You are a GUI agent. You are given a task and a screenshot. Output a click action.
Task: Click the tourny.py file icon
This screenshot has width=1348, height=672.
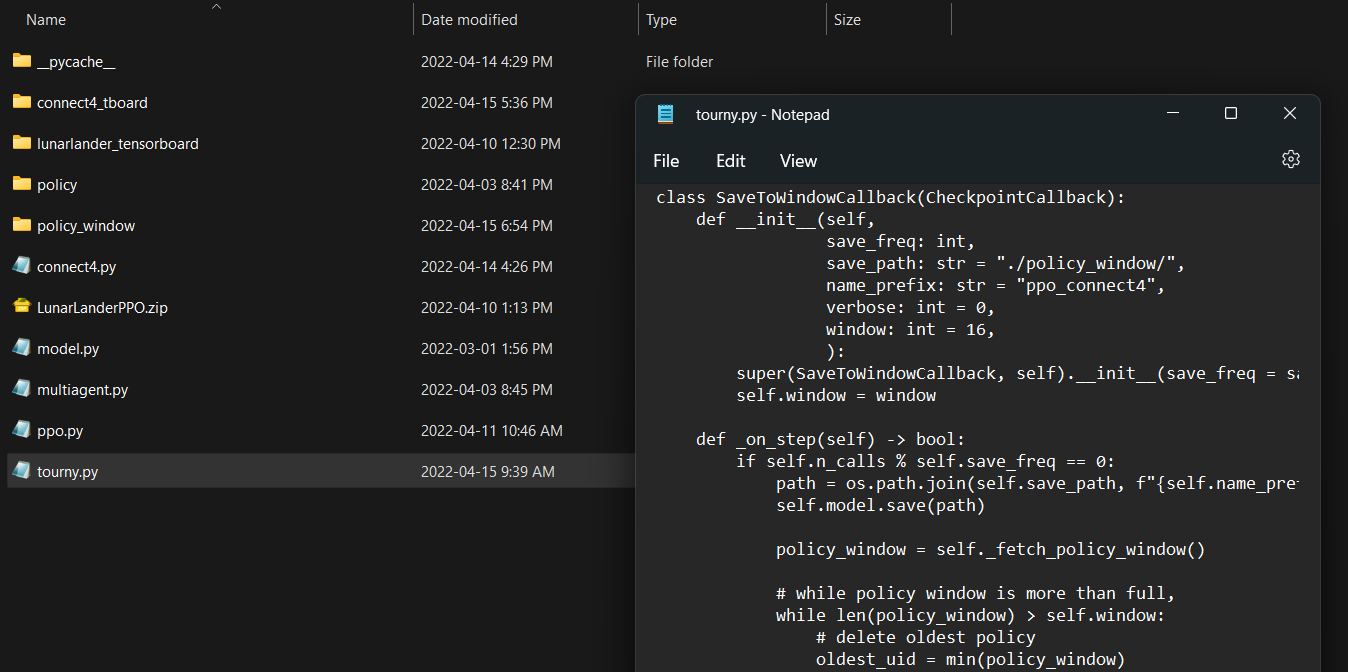tap(22, 471)
